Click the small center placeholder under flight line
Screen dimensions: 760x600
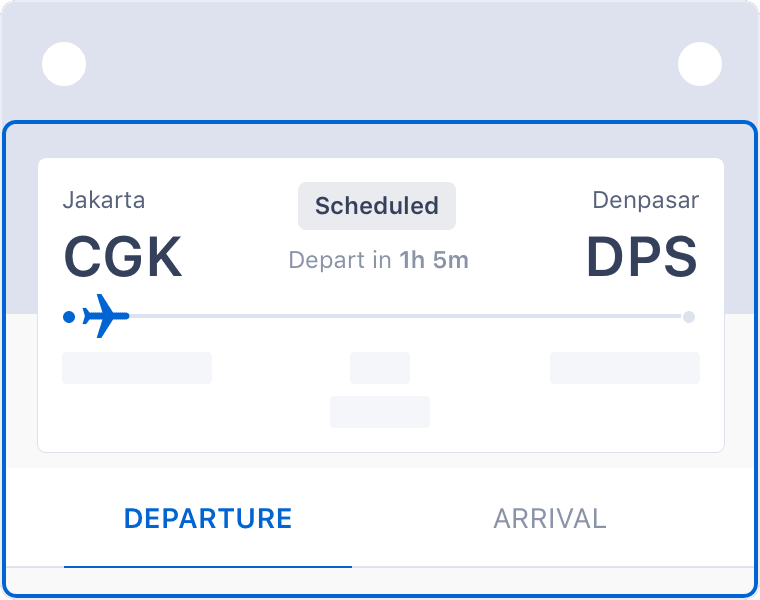coord(380,368)
